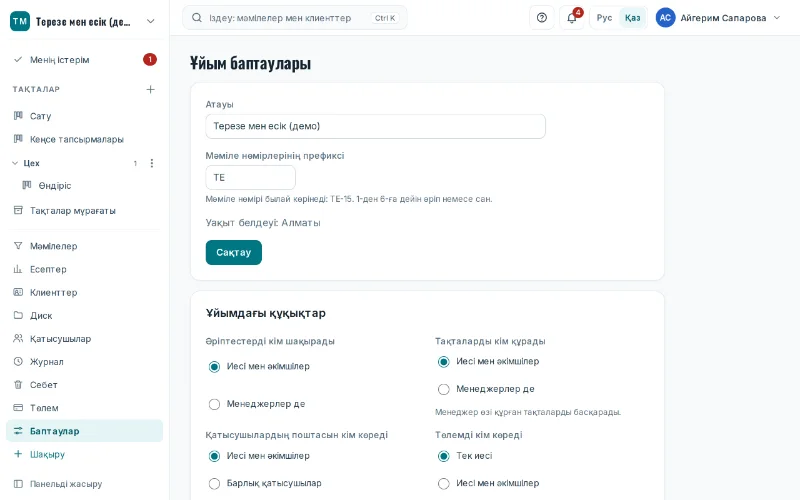Click the TM organization logo
This screenshot has width=800, height=500.
click(x=20, y=21)
